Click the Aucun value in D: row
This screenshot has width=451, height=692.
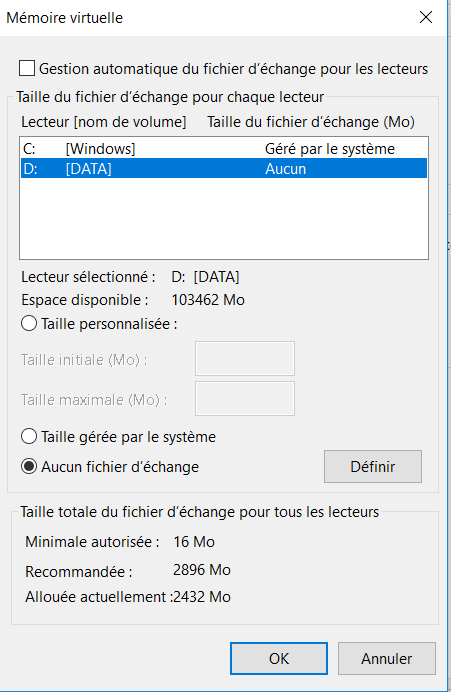(286, 169)
